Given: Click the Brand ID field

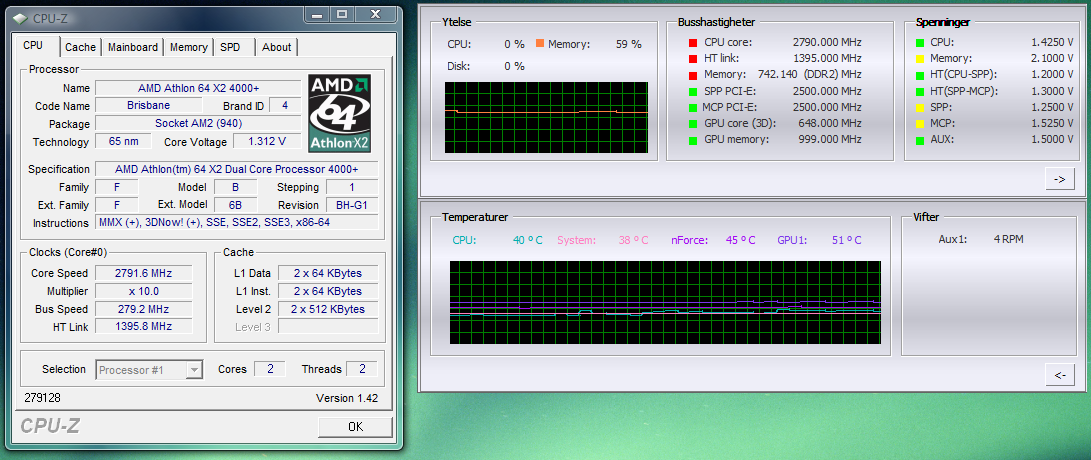Looking at the screenshot, I should point(284,106).
